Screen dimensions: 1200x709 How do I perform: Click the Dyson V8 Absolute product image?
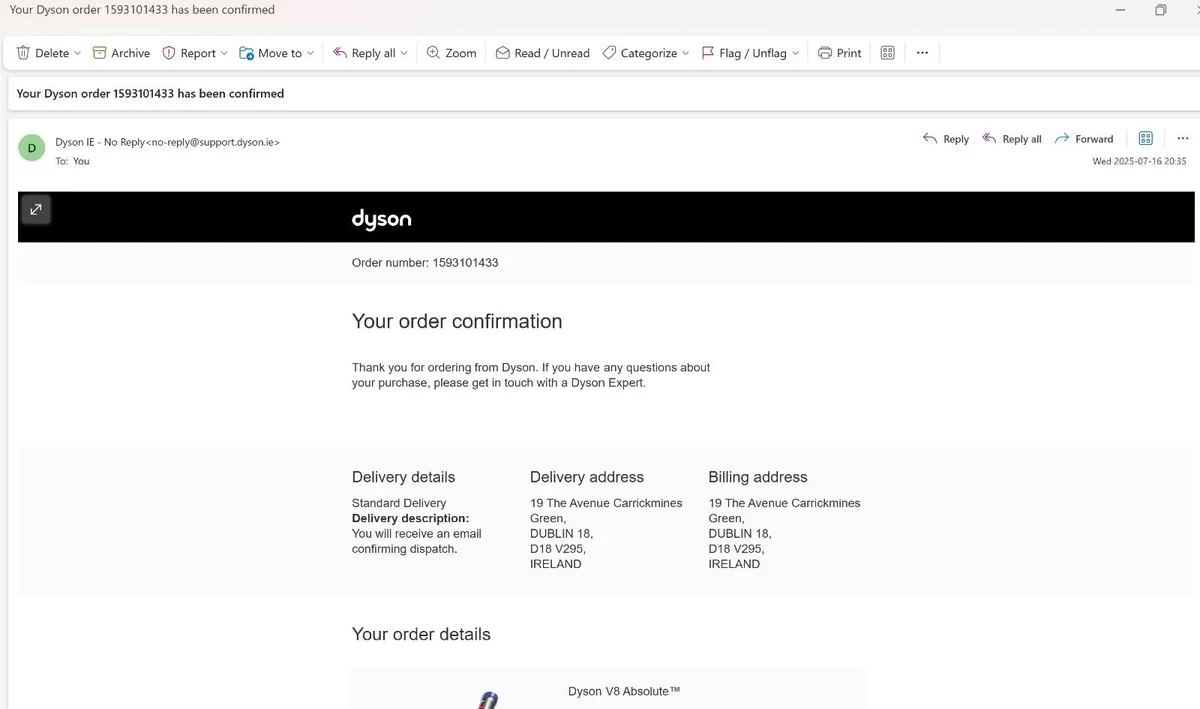coord(488,699)
